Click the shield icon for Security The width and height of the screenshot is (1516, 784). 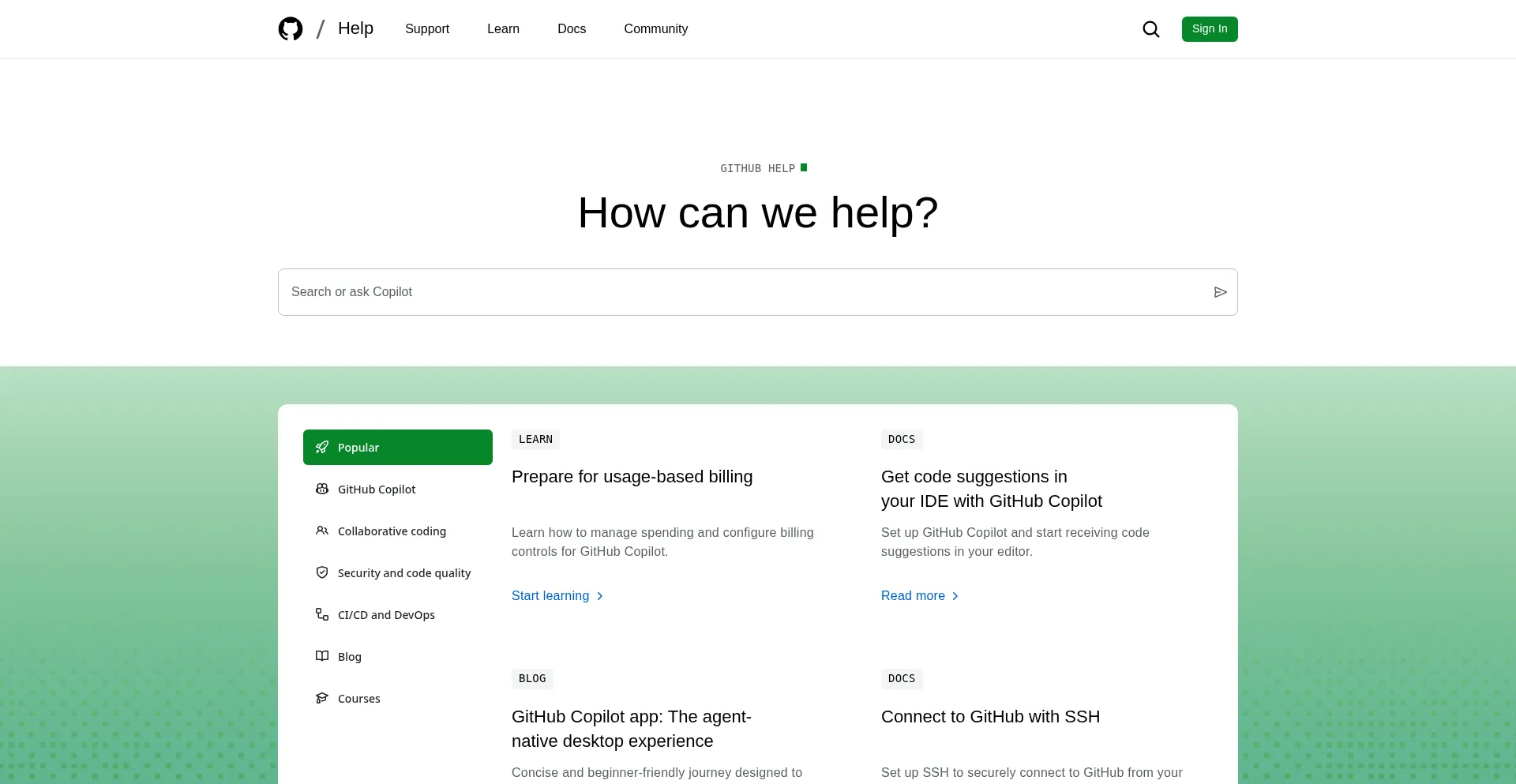coord(322,573)
